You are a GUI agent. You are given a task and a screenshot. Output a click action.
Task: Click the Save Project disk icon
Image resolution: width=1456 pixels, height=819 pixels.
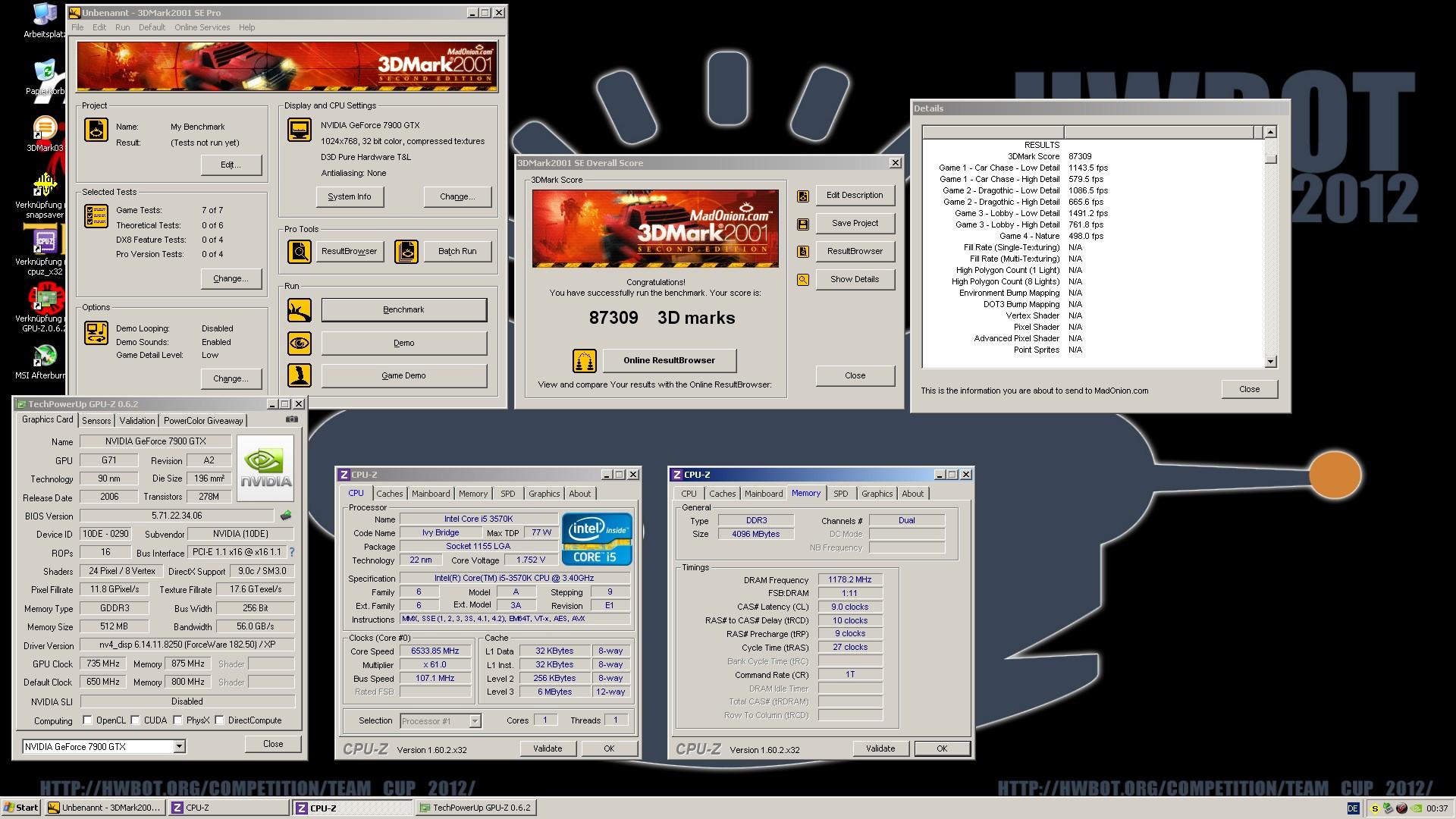point(803,224)
